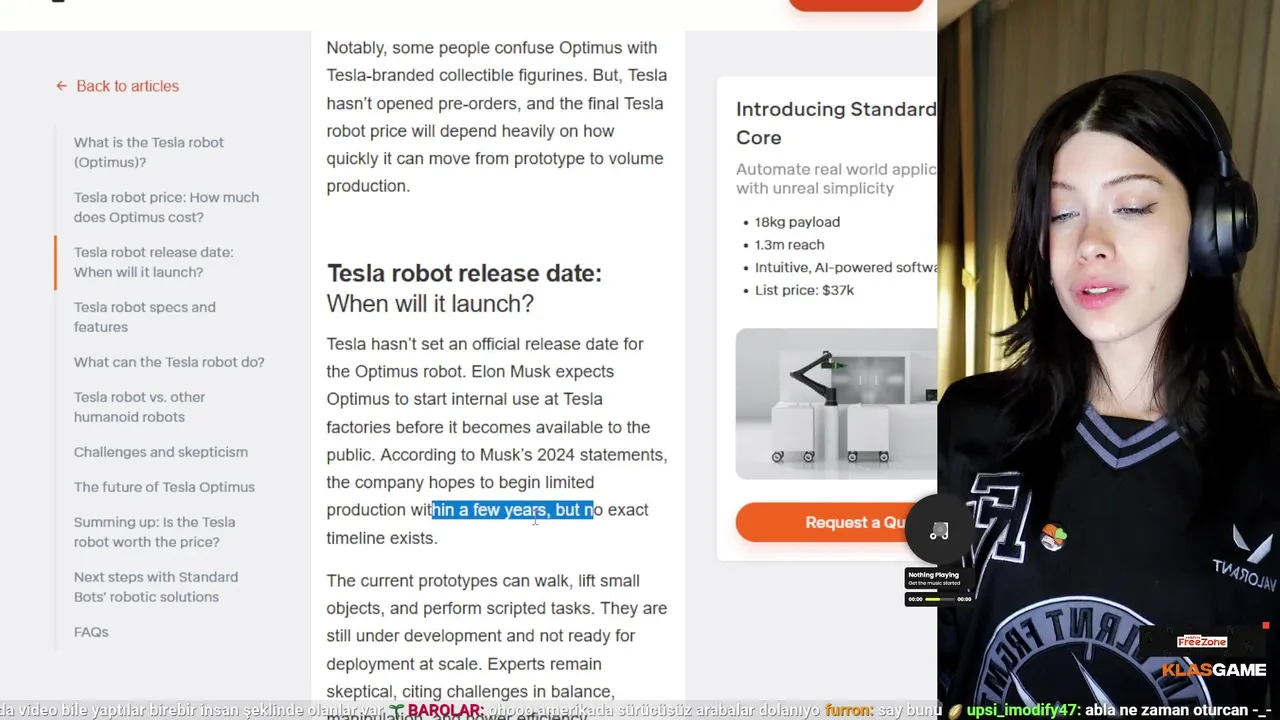1280x720 pixels.
Task: Click the music note icon in overlay widget
Action: (x=939, y=532)
